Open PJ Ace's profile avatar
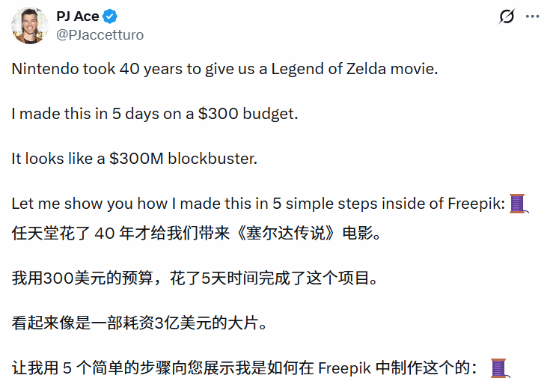 [29, 25]
